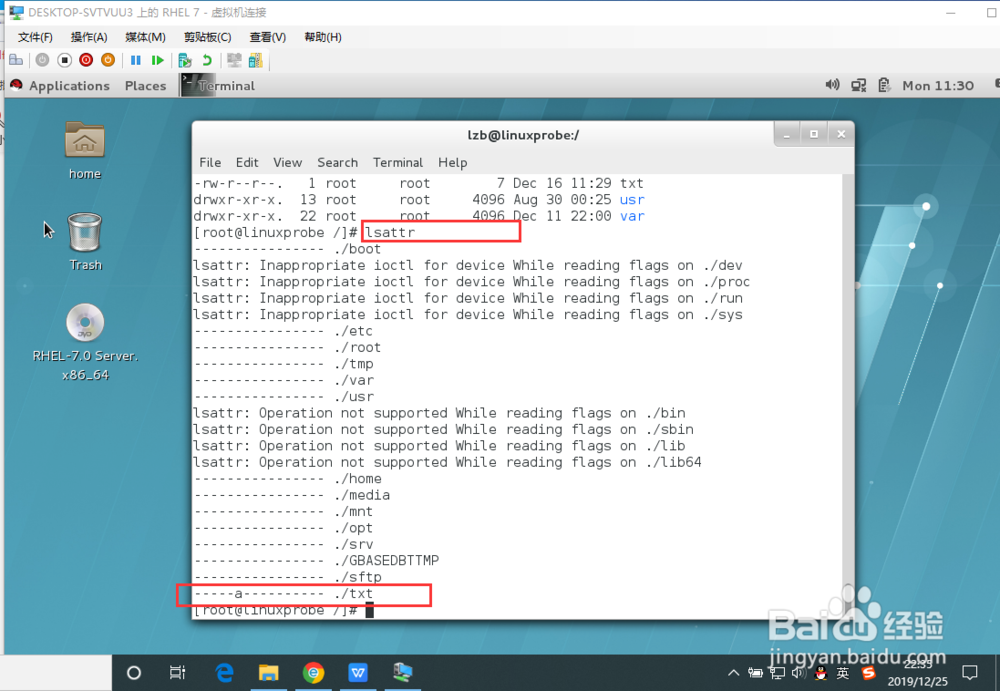Open the 查看(V) menu
The width and height of the screenshot is (1000, 691).
(x=267, y=37)
